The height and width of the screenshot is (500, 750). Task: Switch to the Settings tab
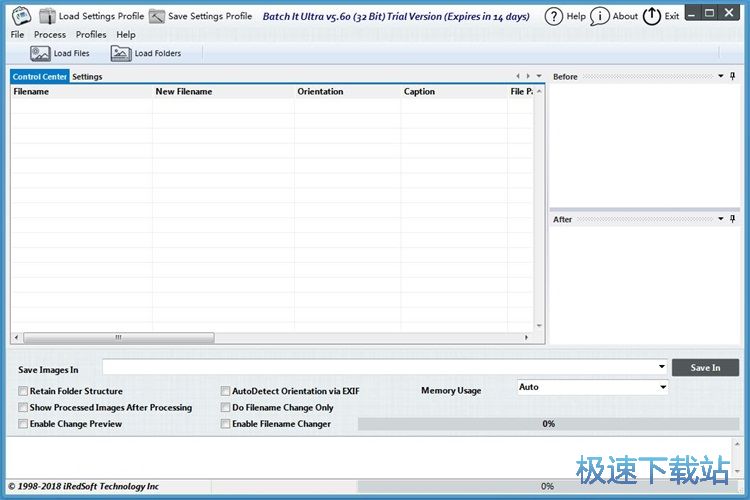87,76
